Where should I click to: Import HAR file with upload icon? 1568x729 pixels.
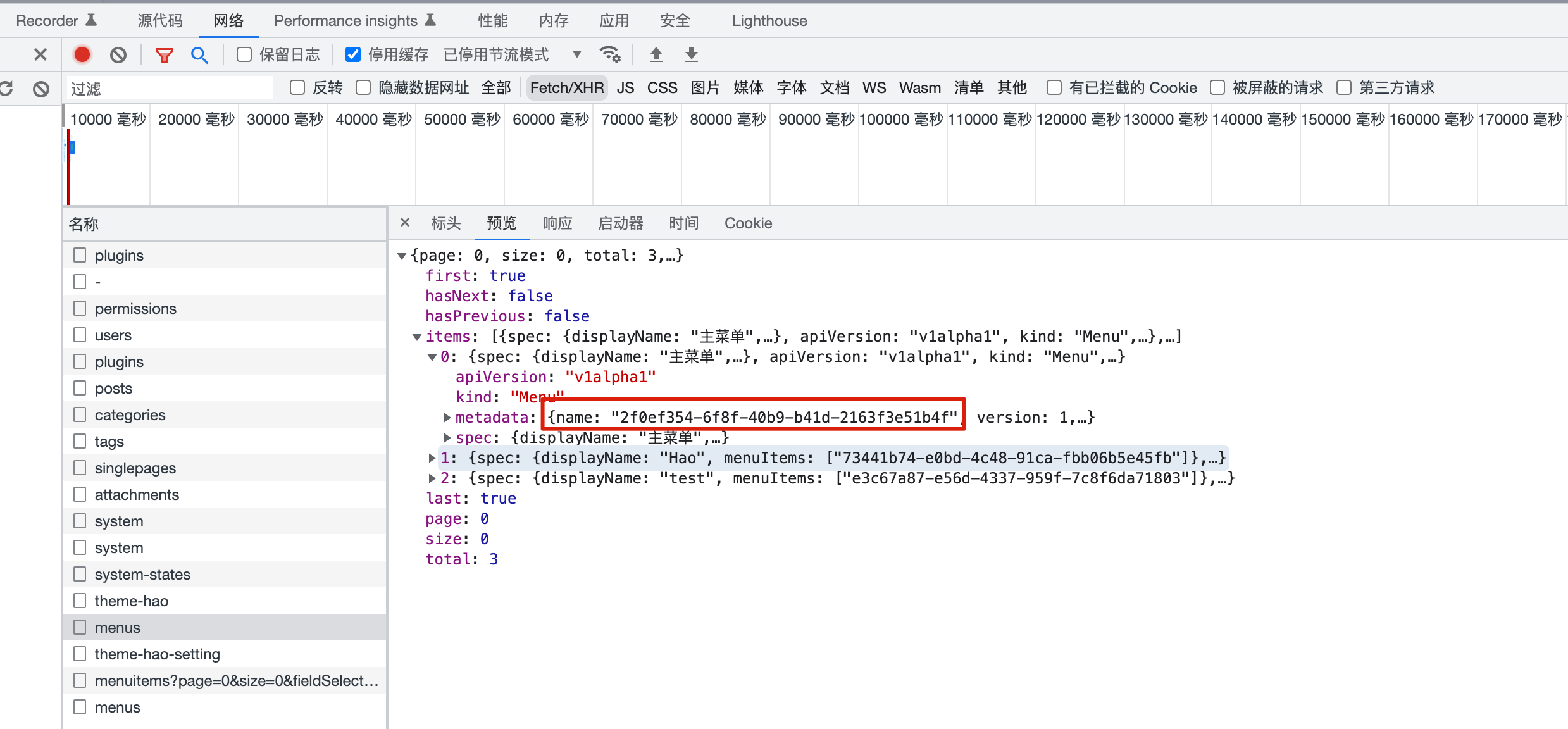(x=656, y=54)
